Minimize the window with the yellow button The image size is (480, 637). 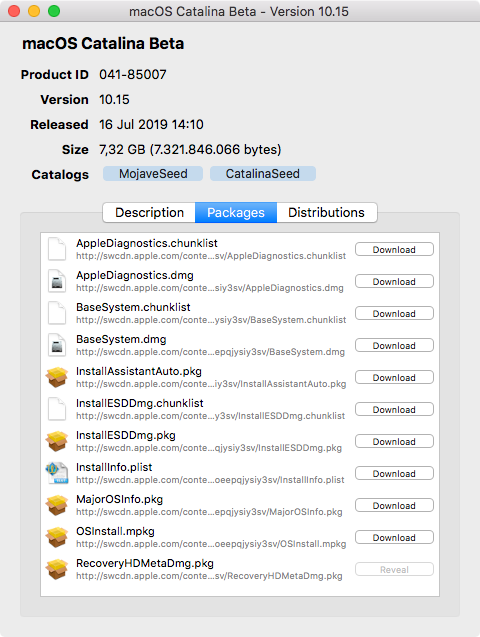coord(34,11)
